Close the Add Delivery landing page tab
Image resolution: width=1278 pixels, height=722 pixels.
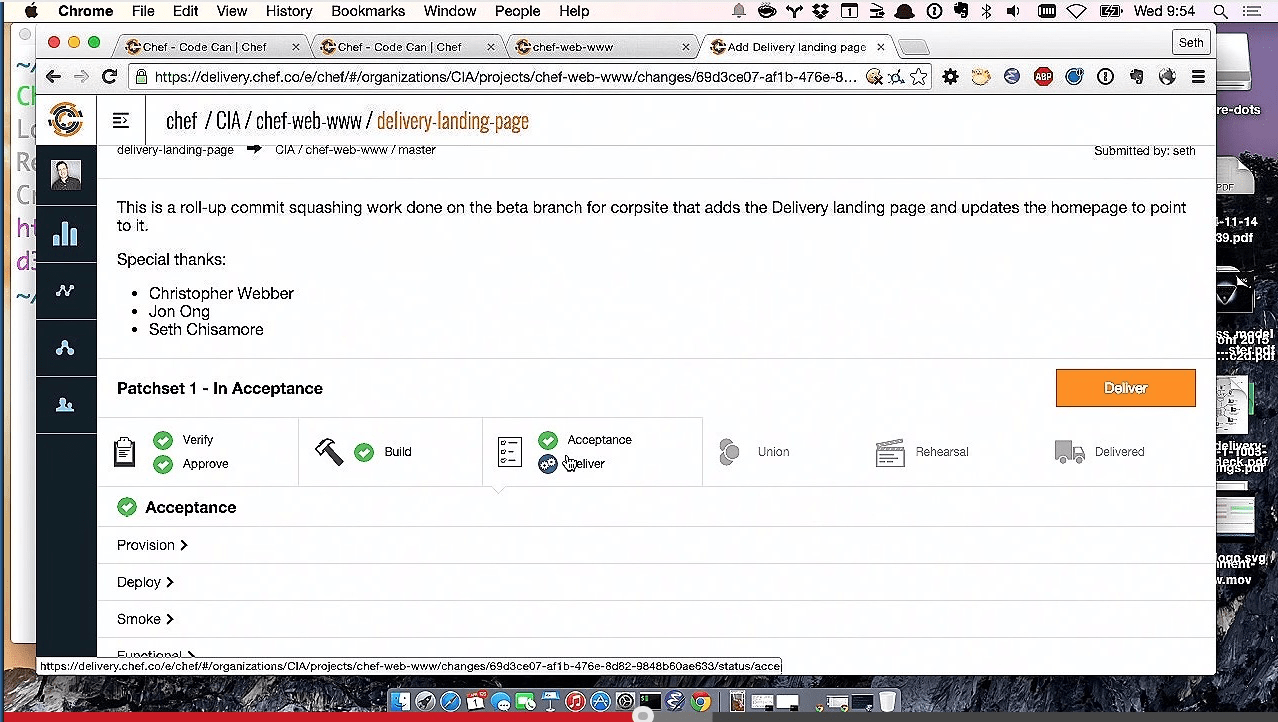(x=880, y=47)
